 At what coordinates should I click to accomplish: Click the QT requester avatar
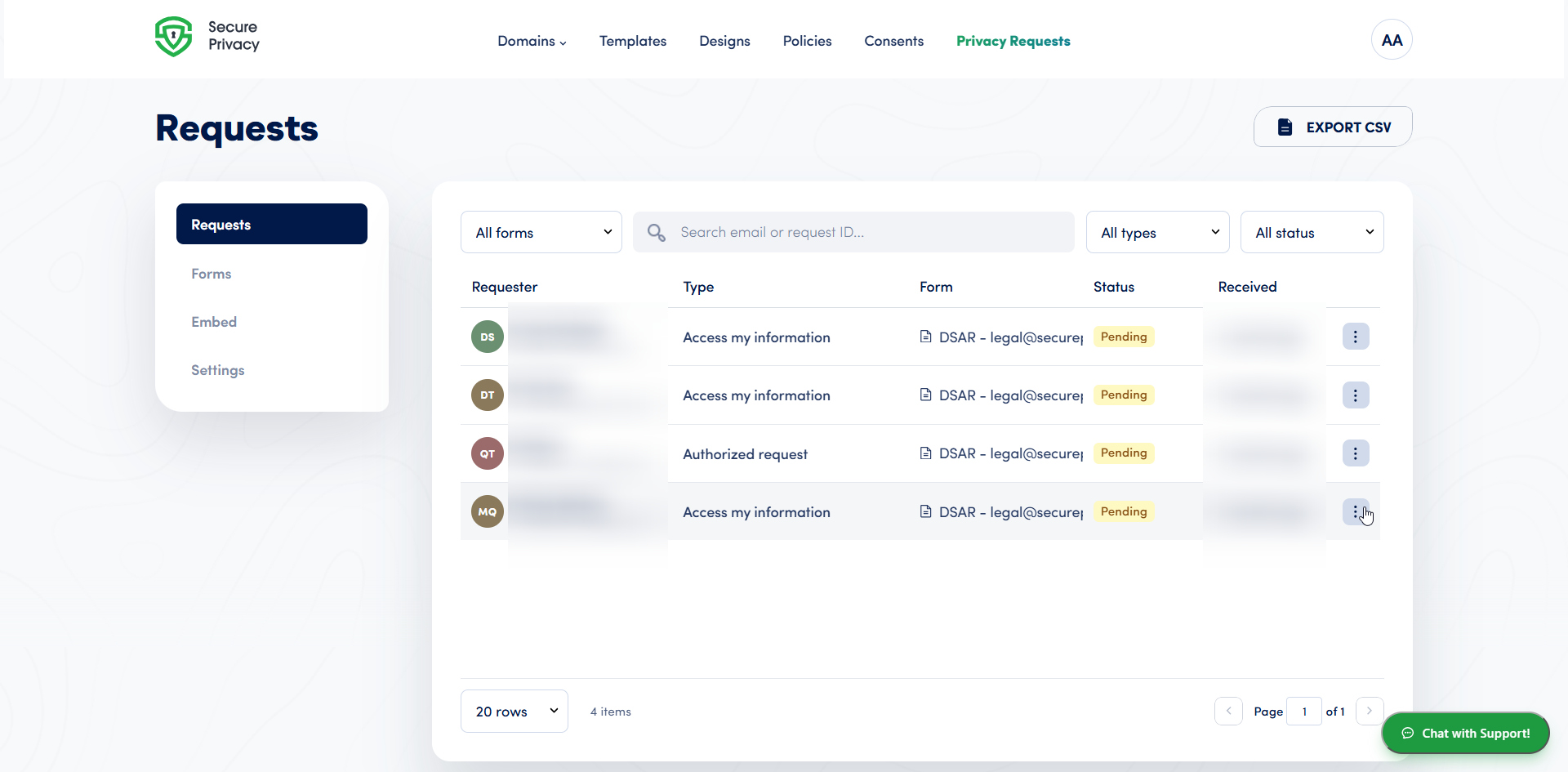488,453
